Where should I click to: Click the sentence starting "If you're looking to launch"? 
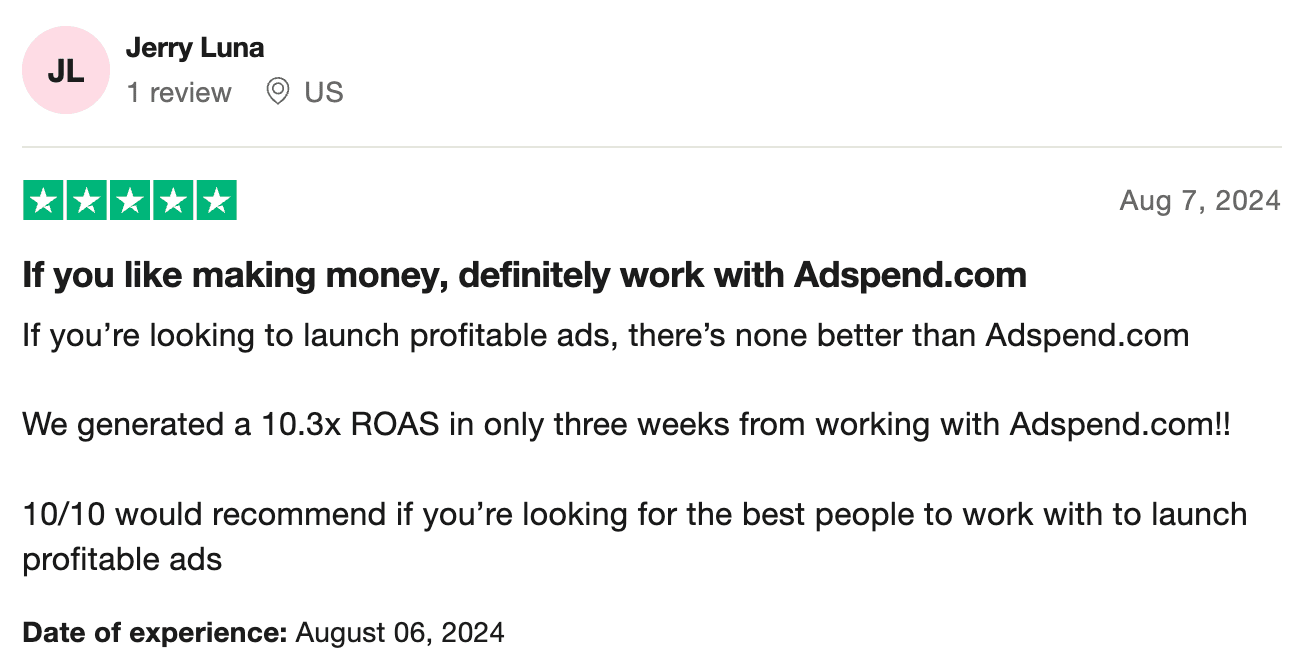click(x=605, y=336)
